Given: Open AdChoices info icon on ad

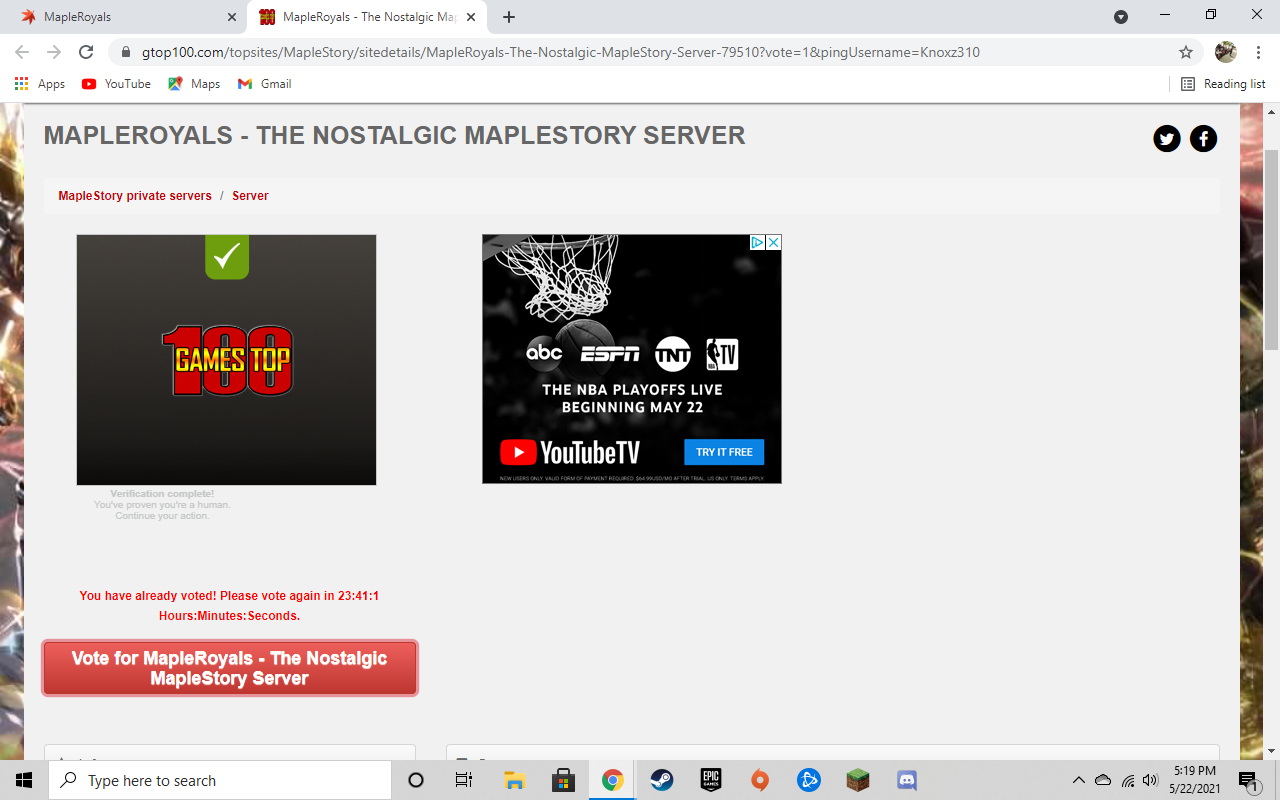Looking at the screenshot, I should (758, 242).
